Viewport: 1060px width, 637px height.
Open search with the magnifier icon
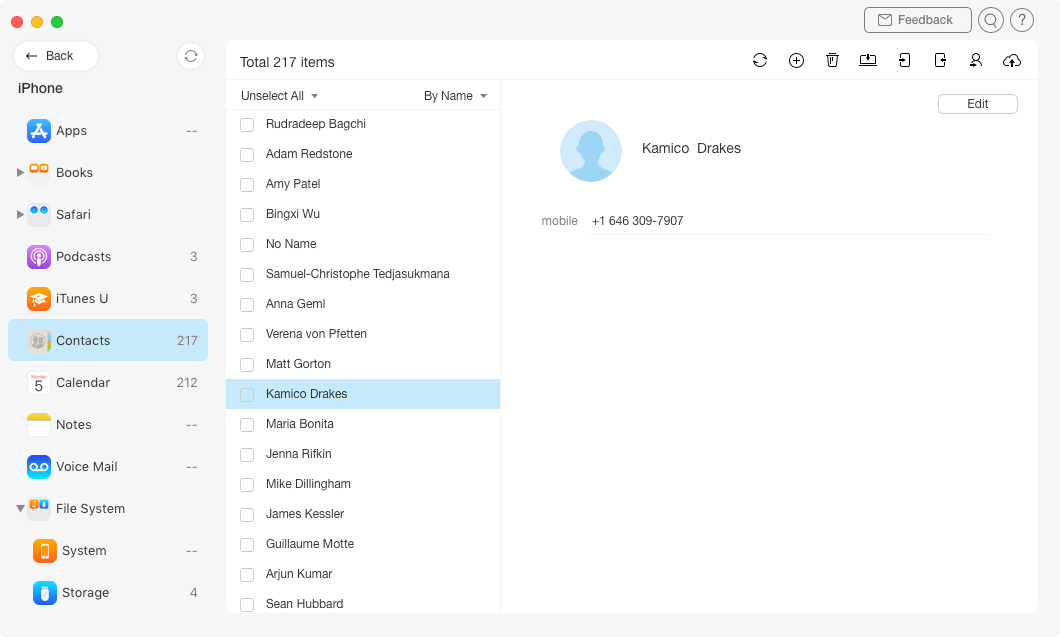click(990, 20)
